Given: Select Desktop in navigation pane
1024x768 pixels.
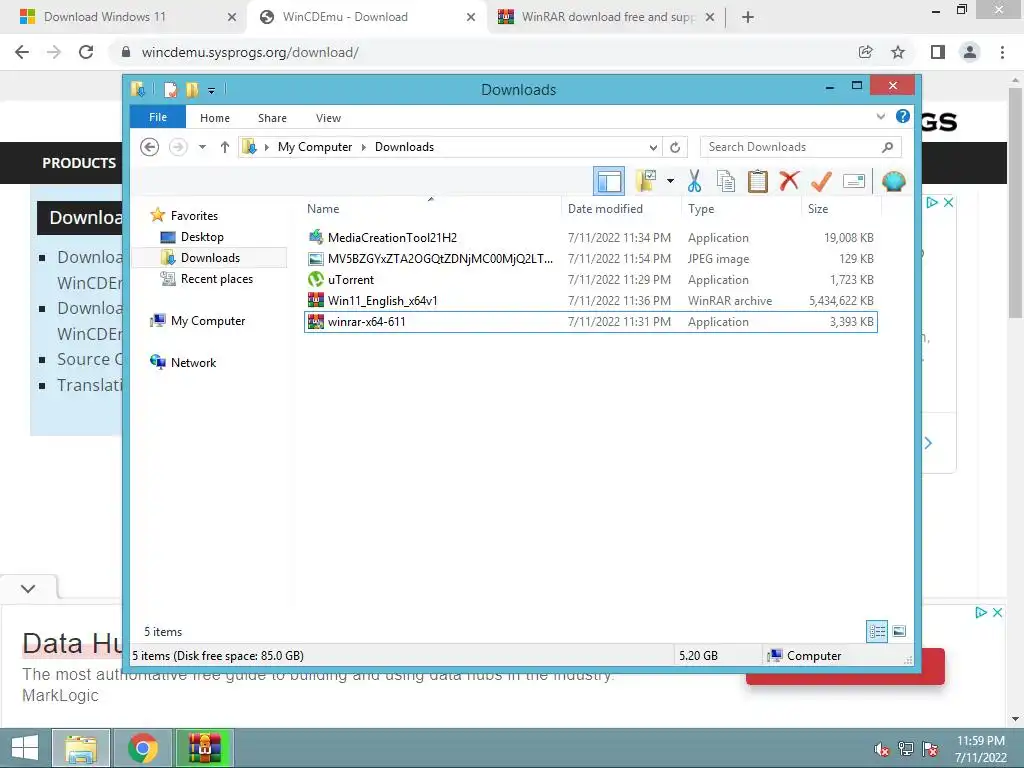Looking at the screenshot, I should pyautogui.click(x=202, y=236).
